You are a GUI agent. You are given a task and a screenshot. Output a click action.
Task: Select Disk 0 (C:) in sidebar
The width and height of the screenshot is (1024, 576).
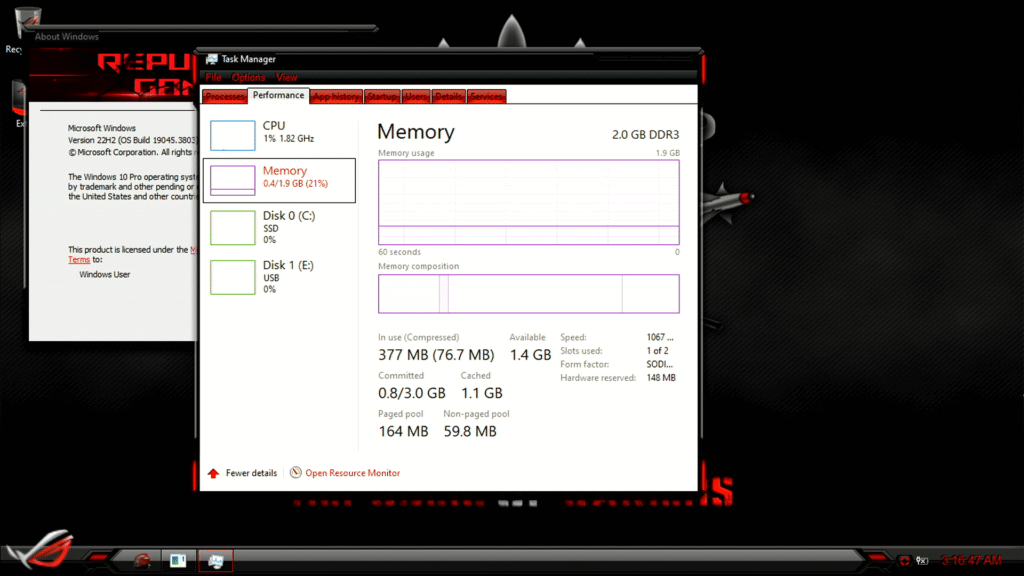pyautogui.click(x=280, y=227)
